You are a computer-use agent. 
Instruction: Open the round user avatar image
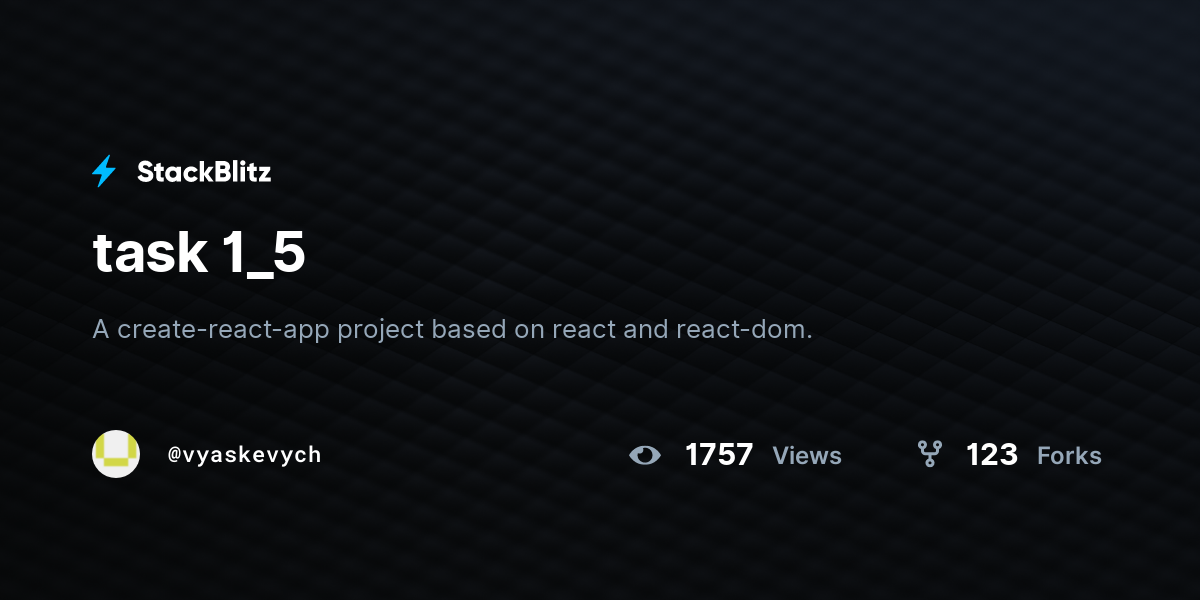point(116,454)
